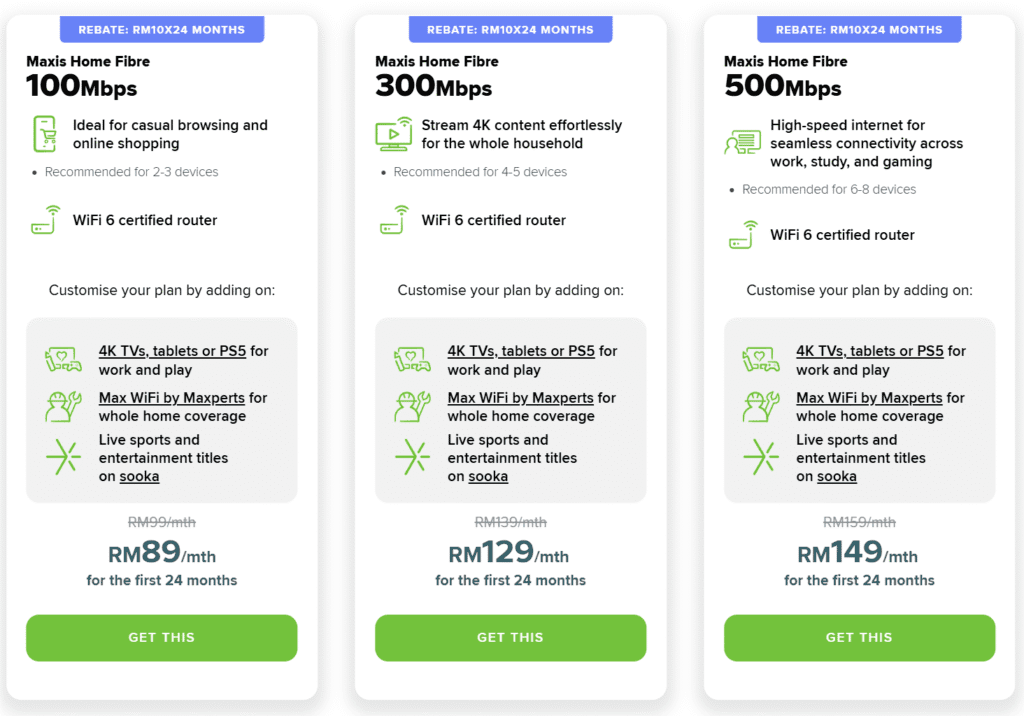Click the REBATE badge above the 500Mbps plan
The height and width of the screenshot is (716, 1024).
[859, 29]
